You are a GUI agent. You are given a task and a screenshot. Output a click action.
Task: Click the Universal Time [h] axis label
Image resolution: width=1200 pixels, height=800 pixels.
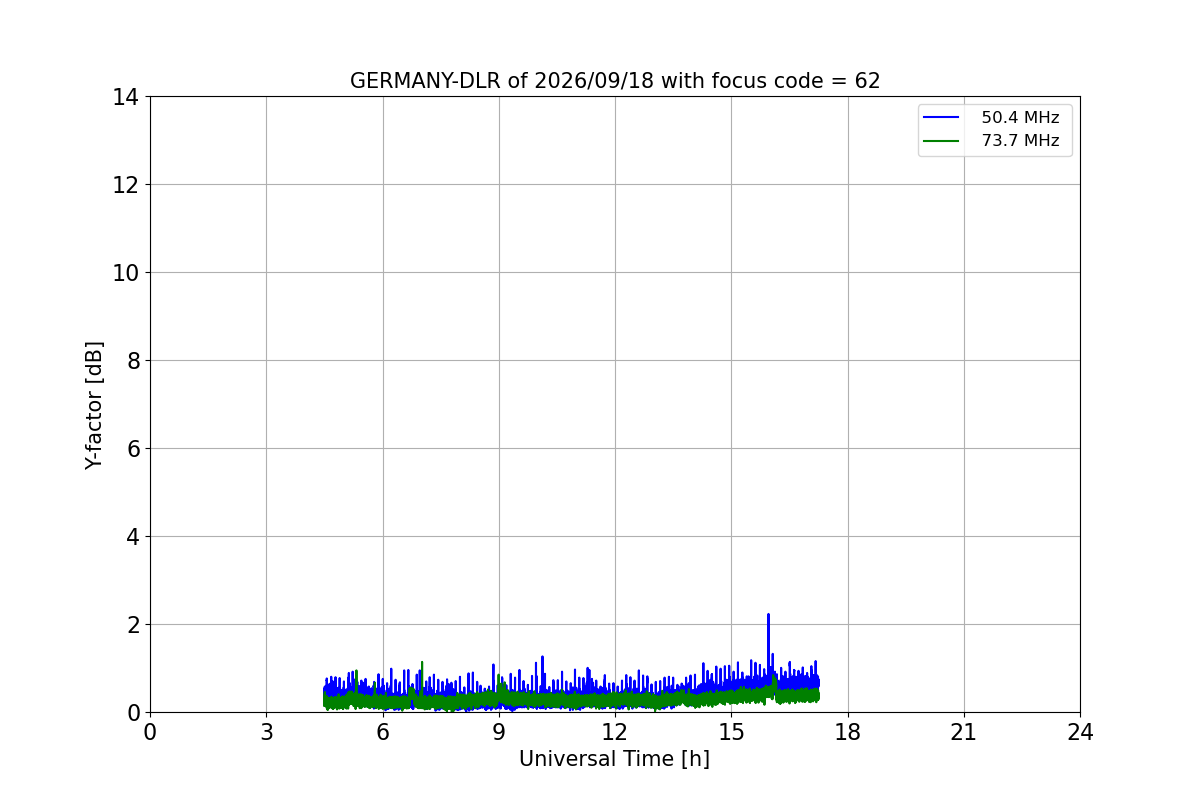coord(614,759)
